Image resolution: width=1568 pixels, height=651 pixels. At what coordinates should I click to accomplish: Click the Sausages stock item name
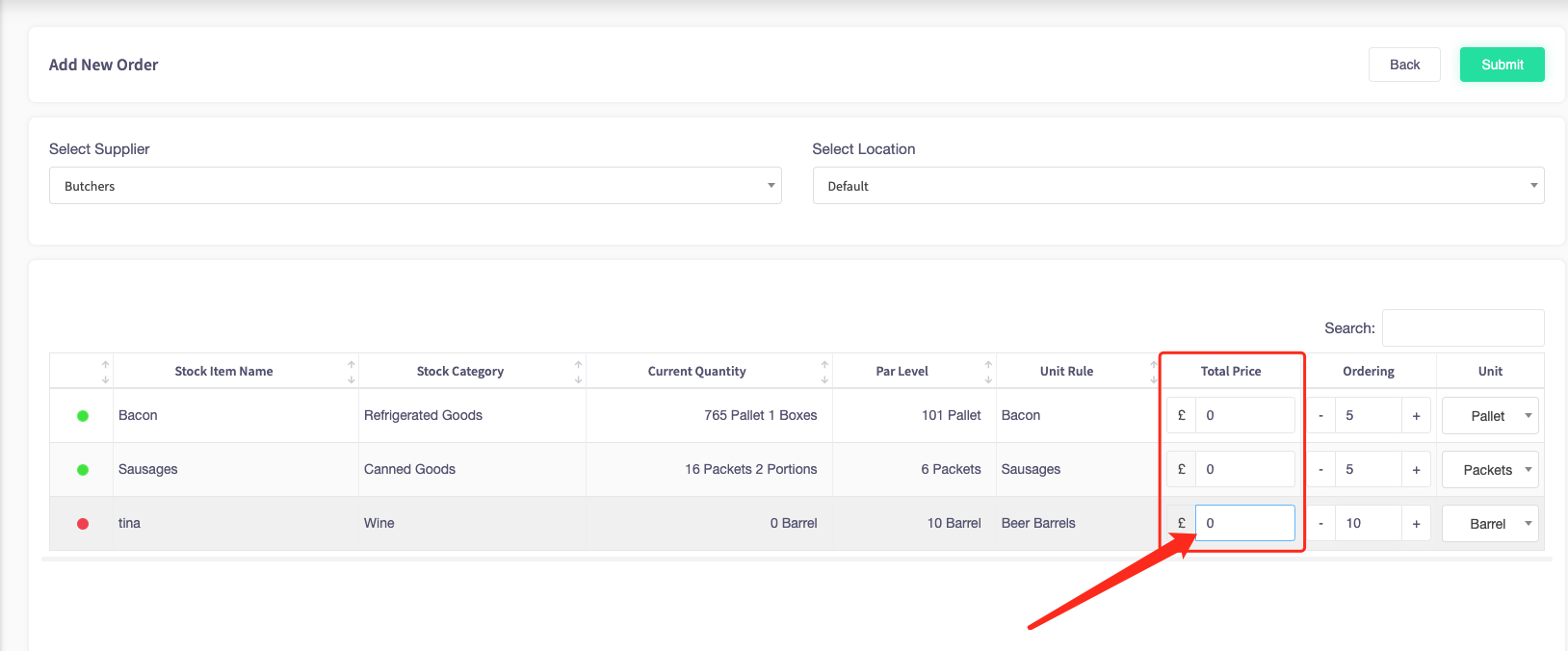click(x=147, y=469)
